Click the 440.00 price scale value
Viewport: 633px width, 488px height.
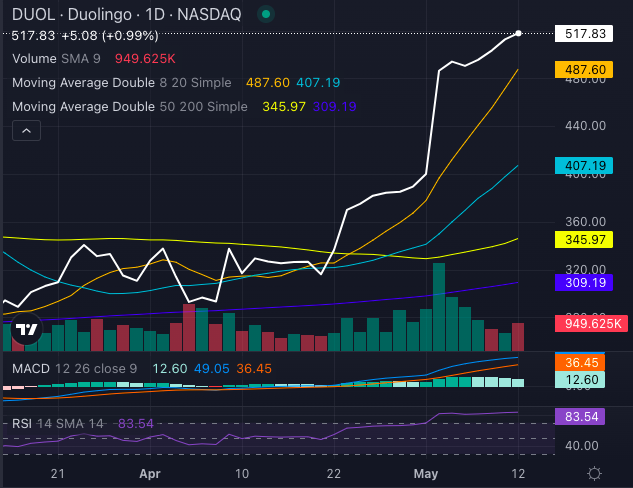(585, 126)
